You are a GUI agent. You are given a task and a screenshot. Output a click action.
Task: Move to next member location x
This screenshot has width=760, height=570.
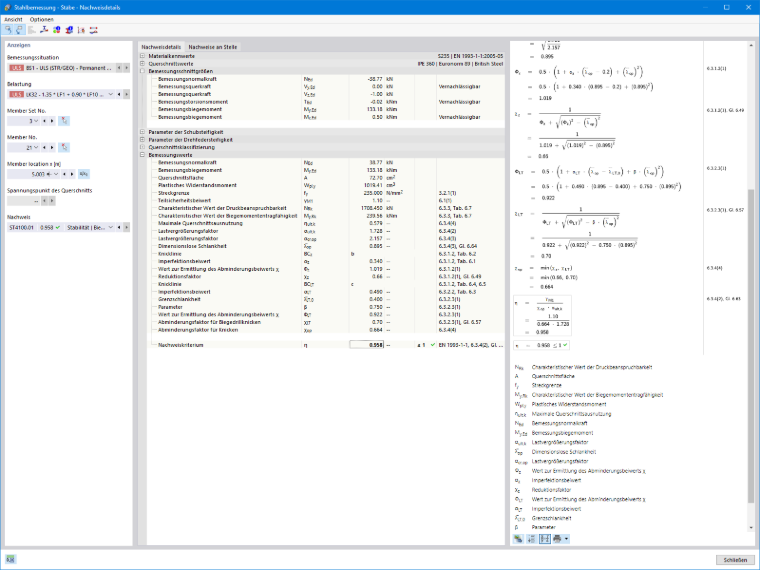[72, 174]
